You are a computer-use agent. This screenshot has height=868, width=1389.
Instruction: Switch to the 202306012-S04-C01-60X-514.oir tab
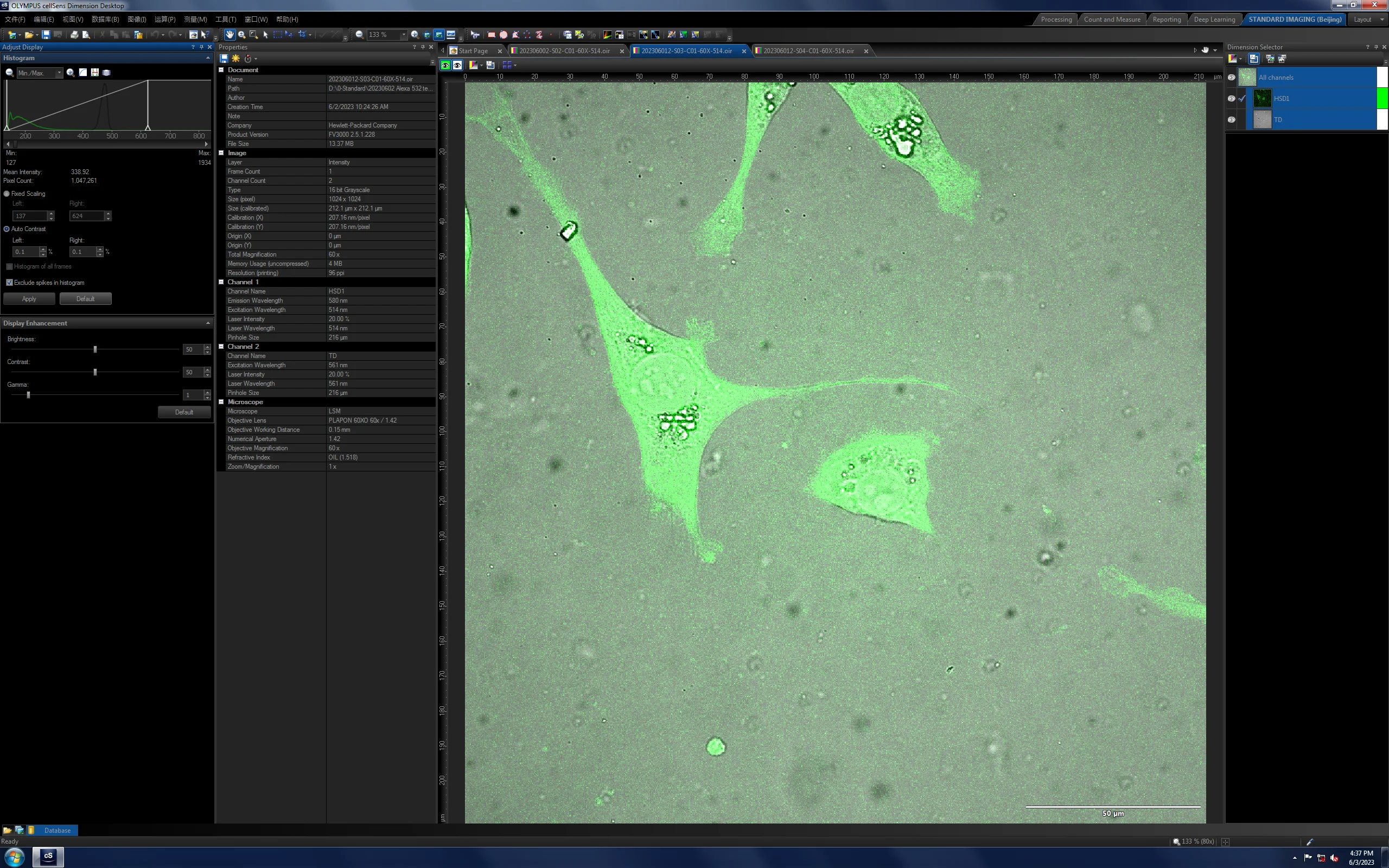tap(808, 50)
